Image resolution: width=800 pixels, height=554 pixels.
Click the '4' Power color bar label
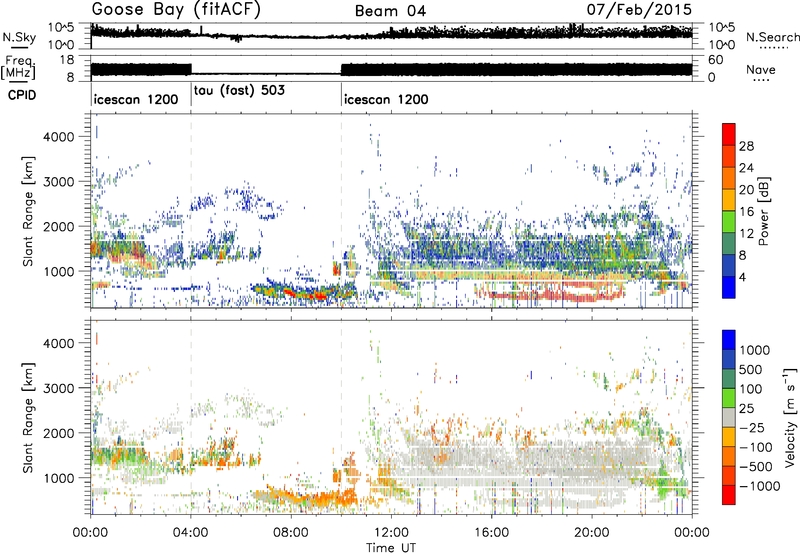coord(742,277)
